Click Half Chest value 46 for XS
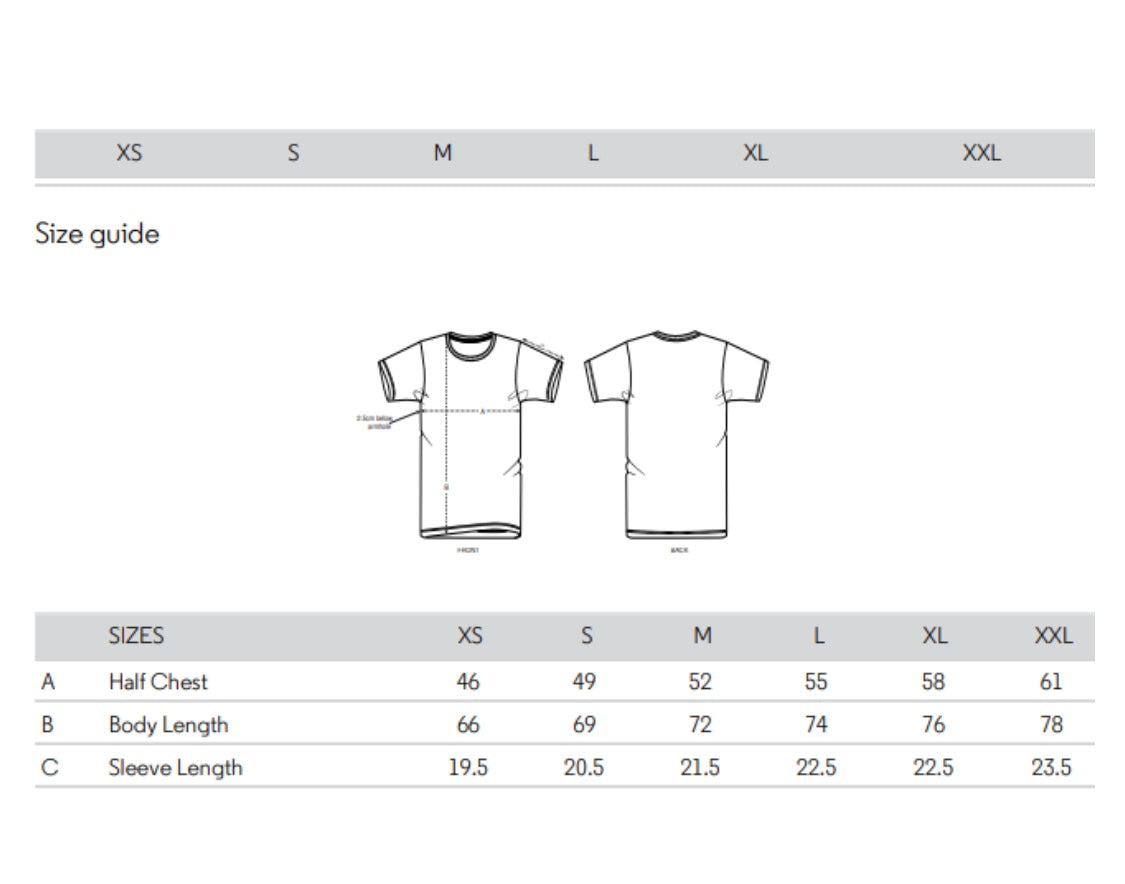 (x=468, y=682)
